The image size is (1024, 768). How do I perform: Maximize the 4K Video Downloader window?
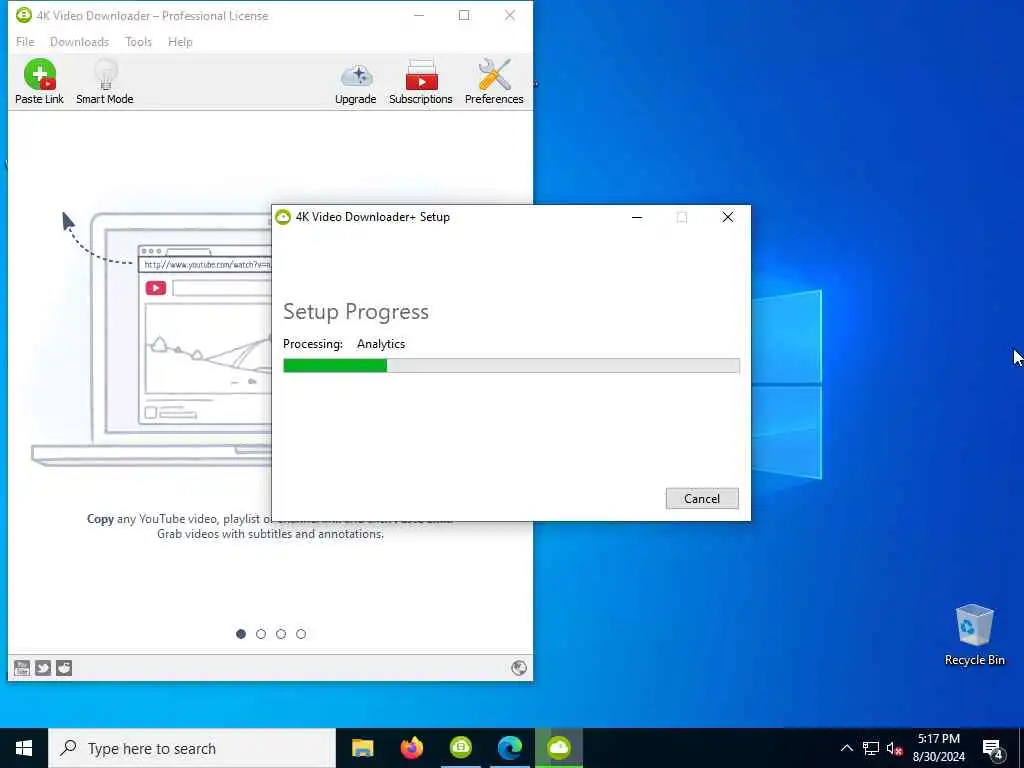[x=464, y=15]
